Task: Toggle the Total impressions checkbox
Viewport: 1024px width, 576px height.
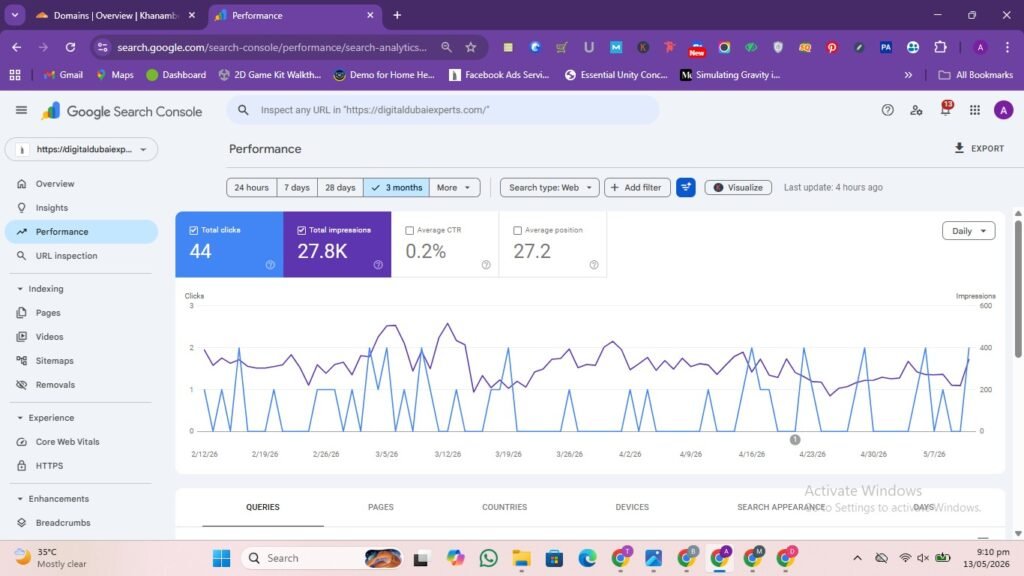Action: [x=301, y=231]
